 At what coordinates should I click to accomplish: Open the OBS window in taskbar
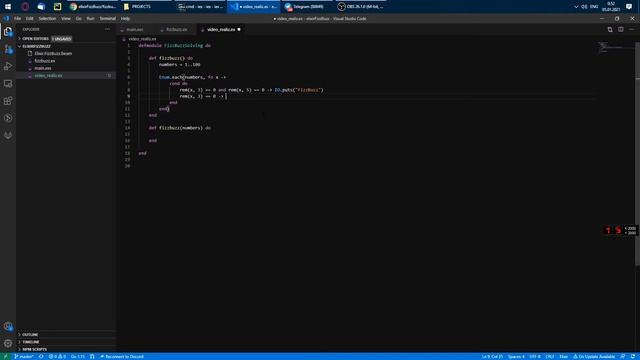(361, 7)
